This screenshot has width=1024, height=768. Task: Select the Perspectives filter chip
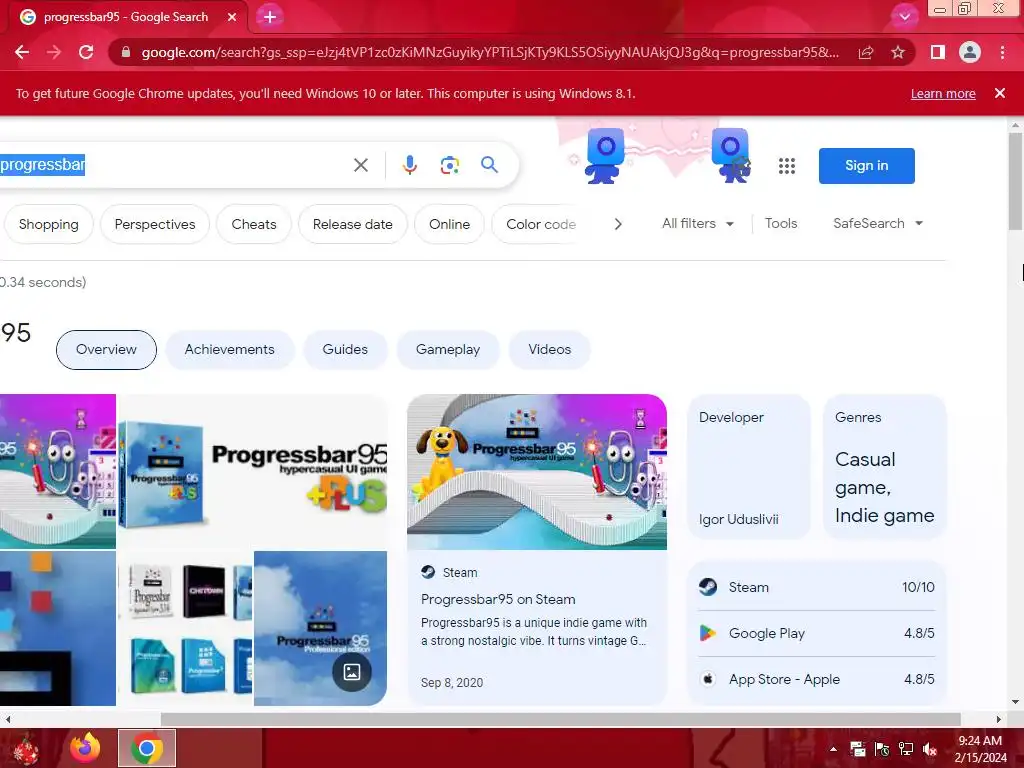coord(155,224)
